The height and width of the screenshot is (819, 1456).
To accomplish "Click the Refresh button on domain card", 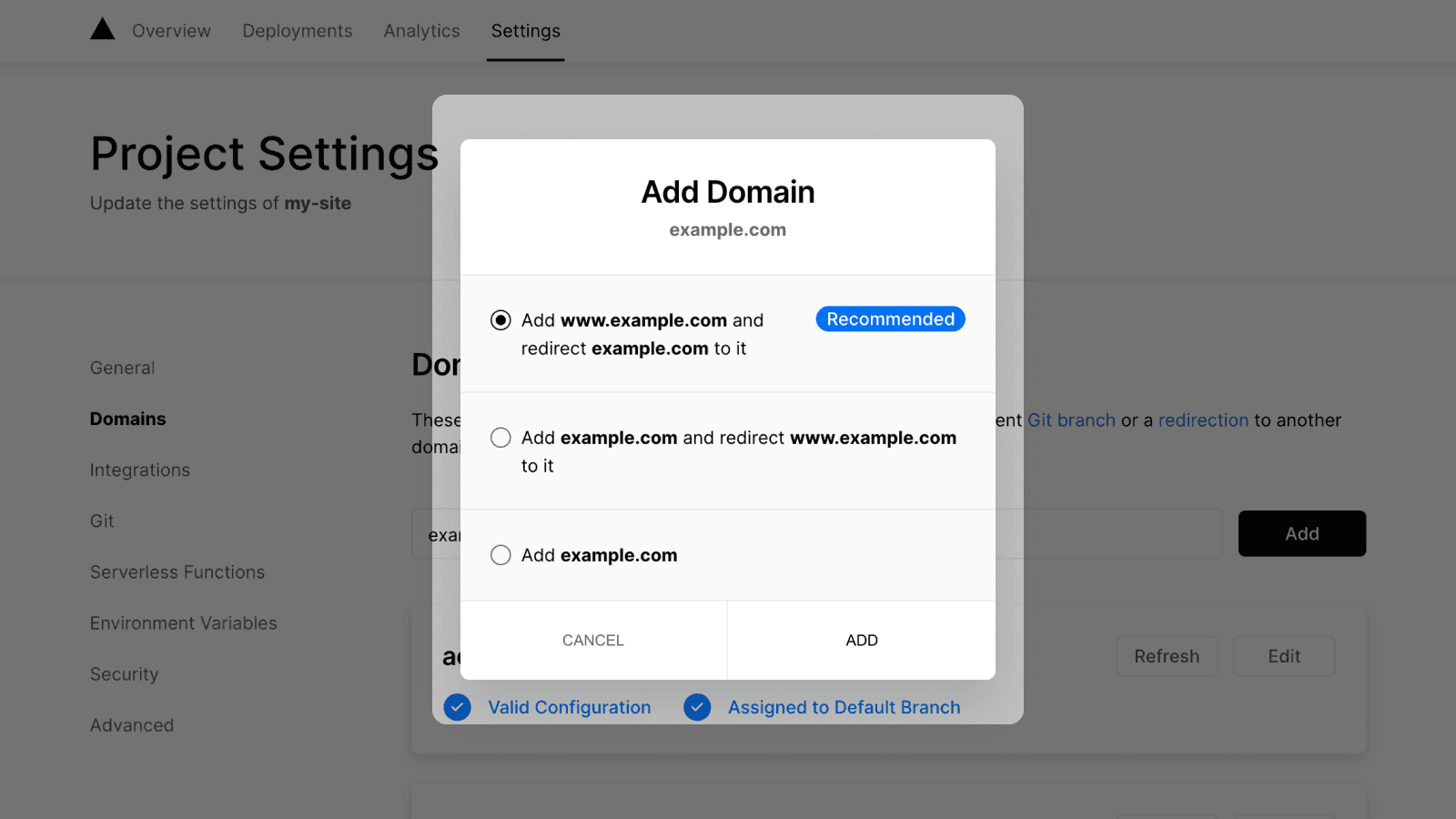I will 1166,656.
